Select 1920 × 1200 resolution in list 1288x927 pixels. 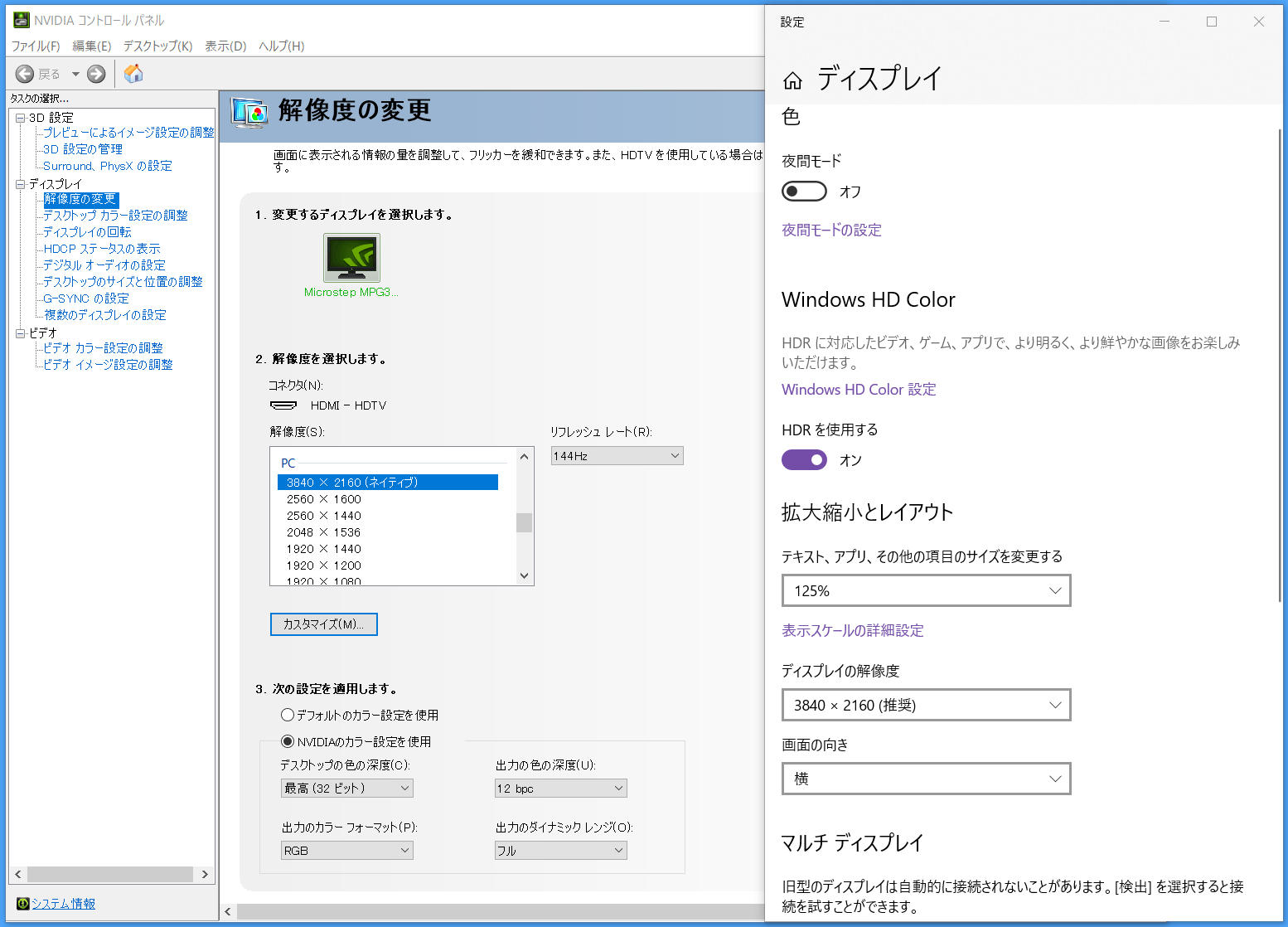coord(324,565)
